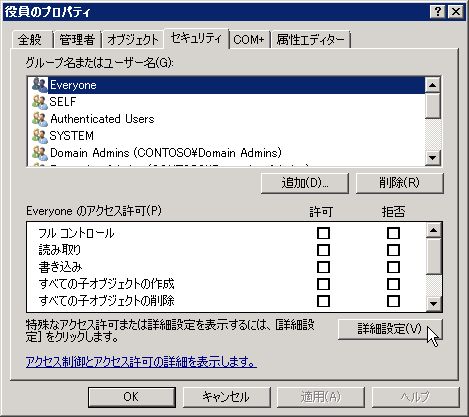
Task: Click permissions list scrollbar down arrow
Action: [x=434, y=303]
